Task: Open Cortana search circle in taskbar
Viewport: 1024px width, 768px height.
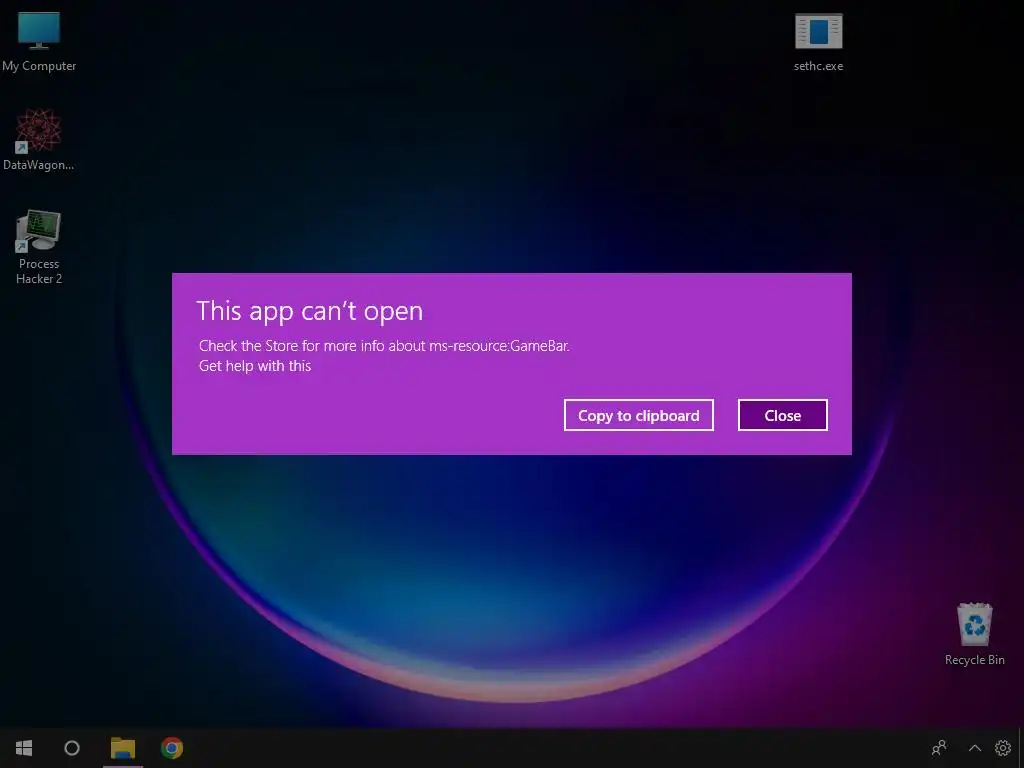Action: pos(72,748)
